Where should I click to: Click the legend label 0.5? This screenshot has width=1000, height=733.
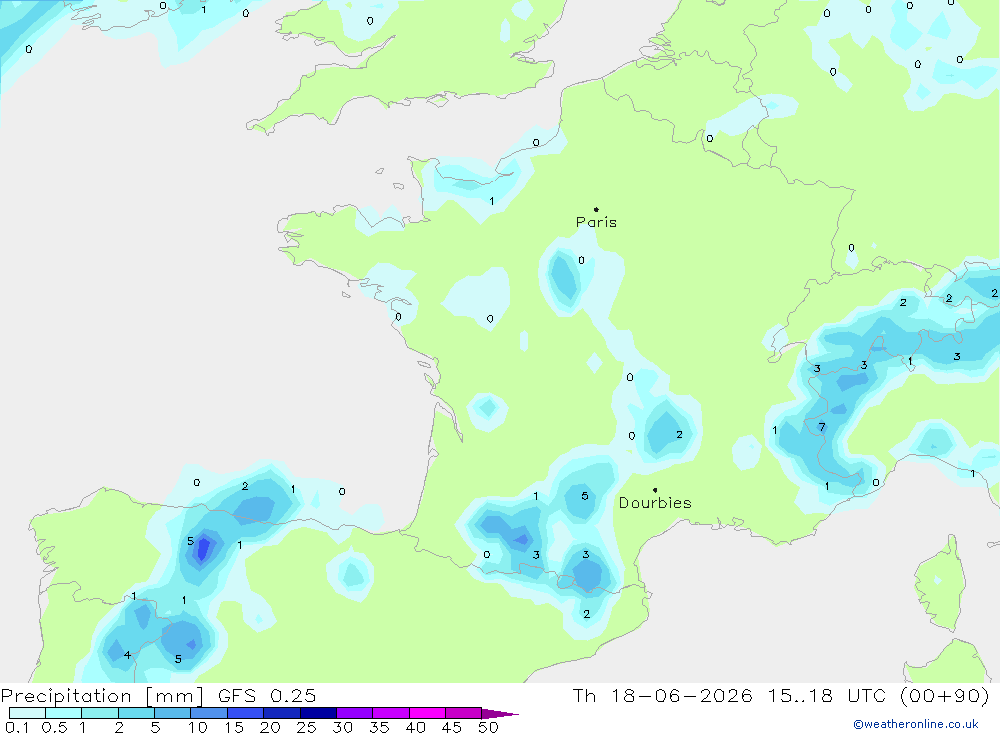point(54,727)
